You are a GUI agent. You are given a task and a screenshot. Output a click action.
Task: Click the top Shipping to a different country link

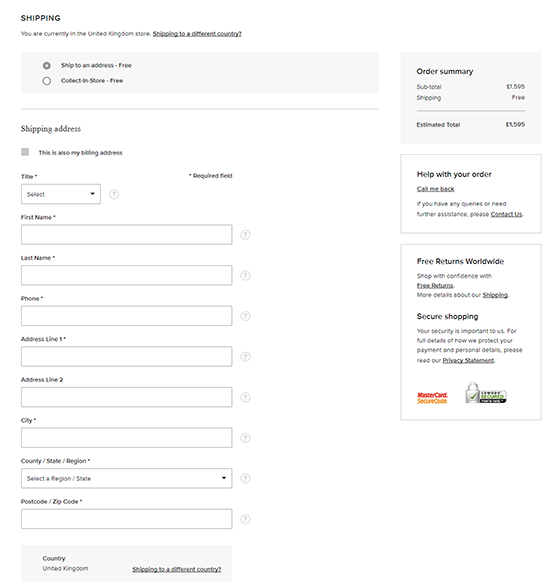(197, 34)
